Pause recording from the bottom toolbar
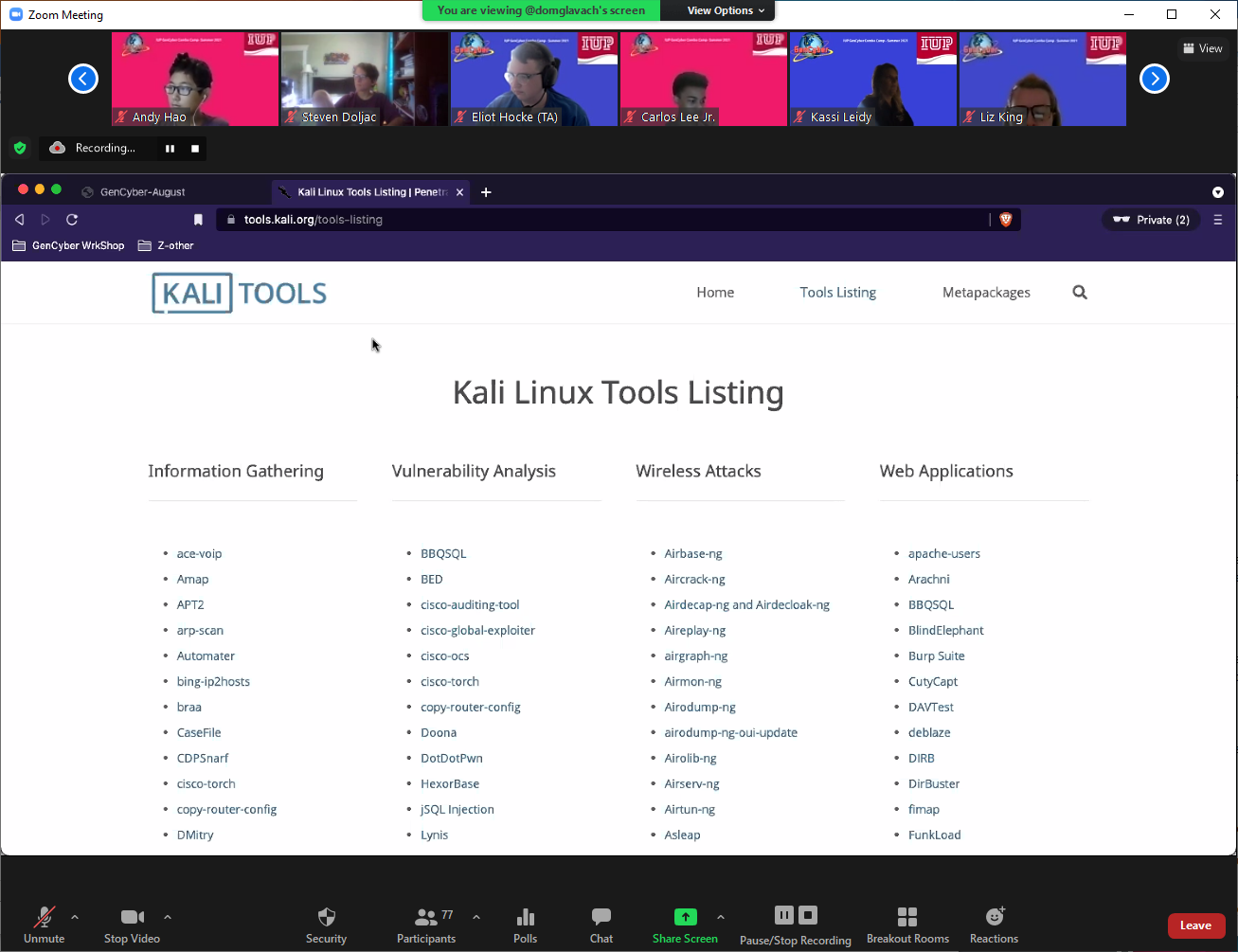 click(784, 915)
